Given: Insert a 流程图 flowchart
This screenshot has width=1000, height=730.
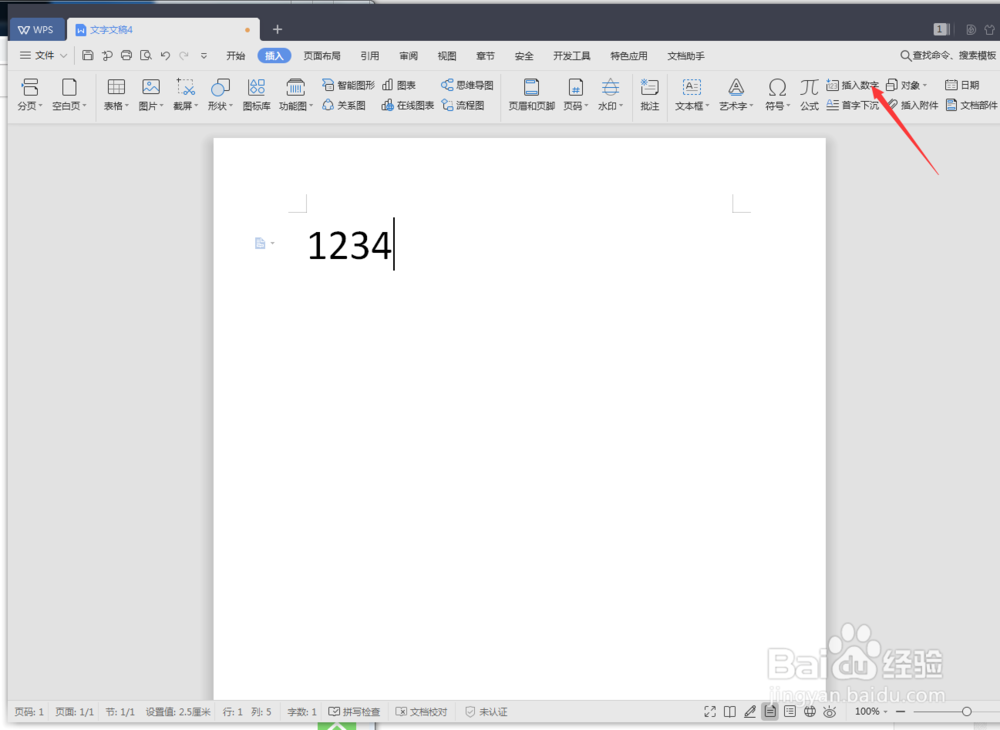Looking at the screenshot, I should [462, 105].
